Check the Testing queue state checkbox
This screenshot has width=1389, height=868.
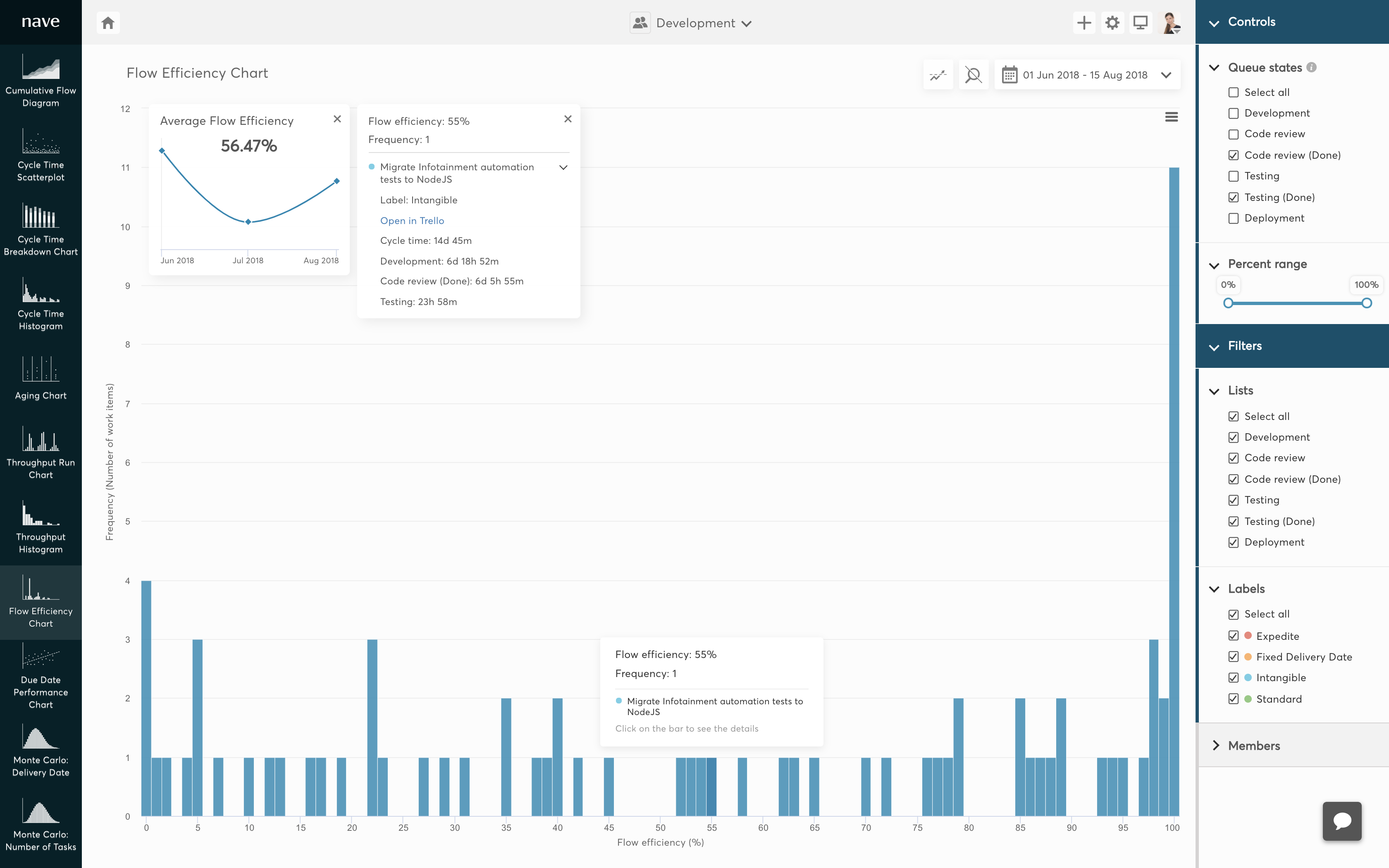tap(1234, 176)
